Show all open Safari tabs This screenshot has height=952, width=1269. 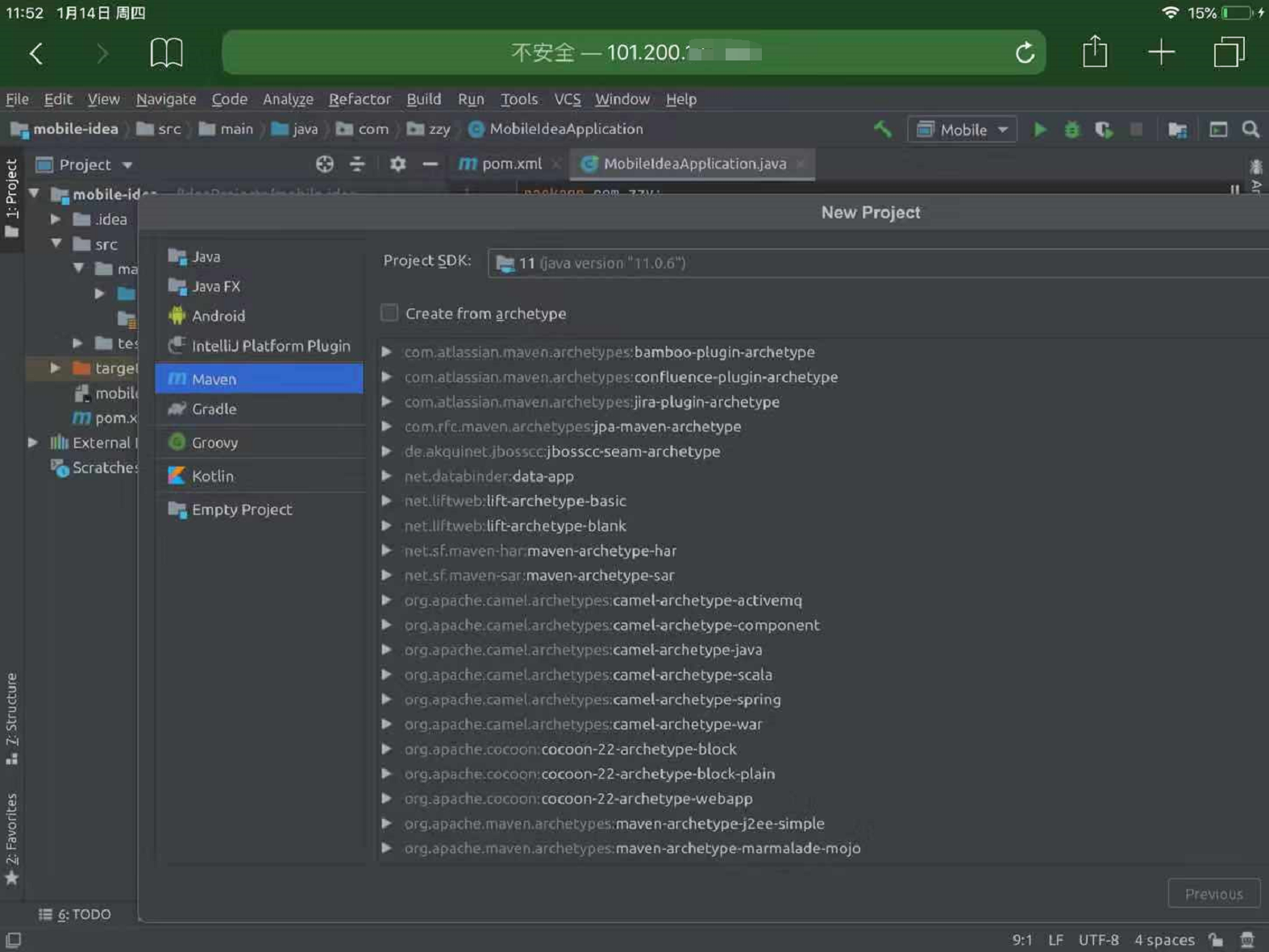coord(1229,52)
